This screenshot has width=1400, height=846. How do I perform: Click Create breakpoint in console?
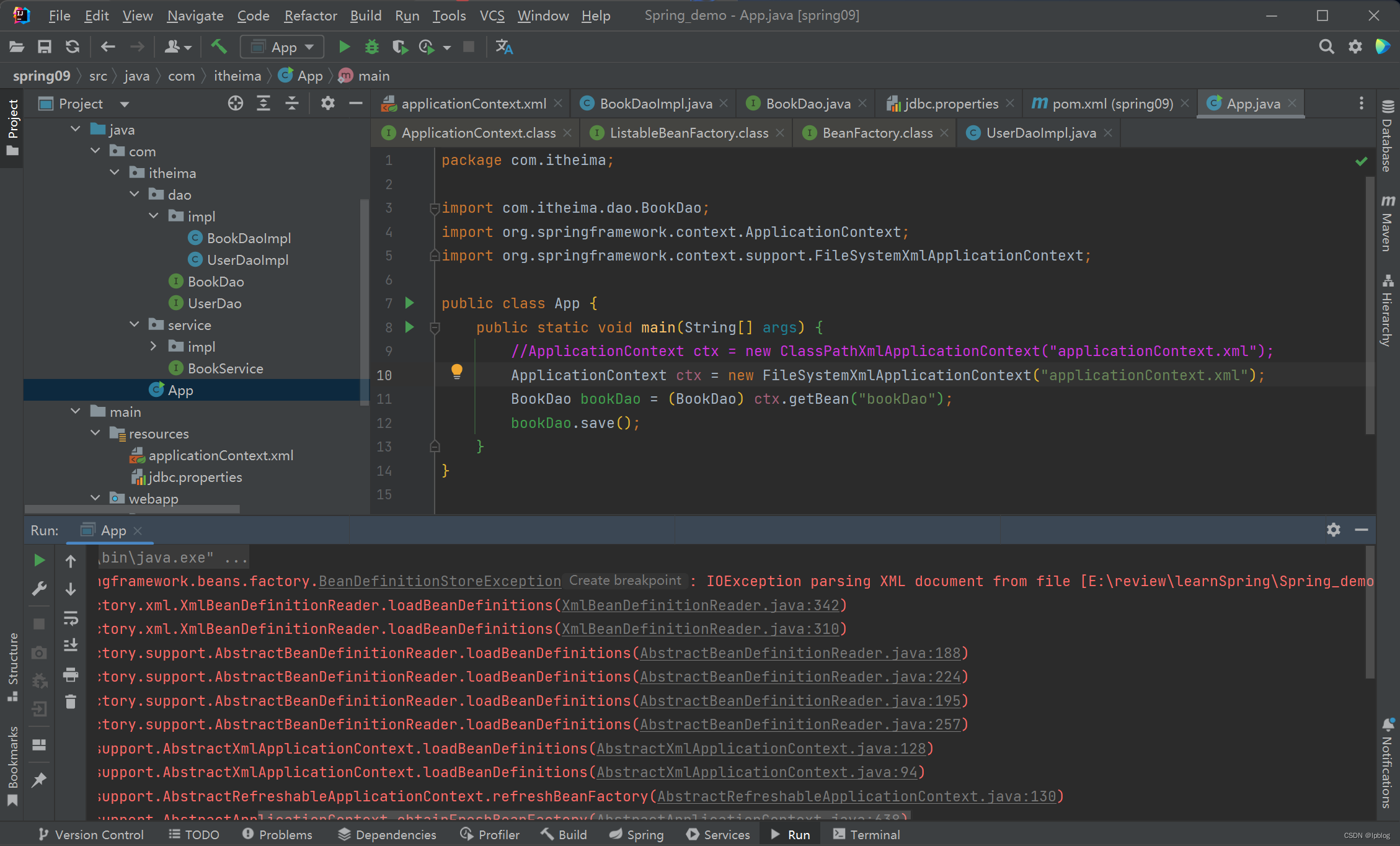click(625, 581)
